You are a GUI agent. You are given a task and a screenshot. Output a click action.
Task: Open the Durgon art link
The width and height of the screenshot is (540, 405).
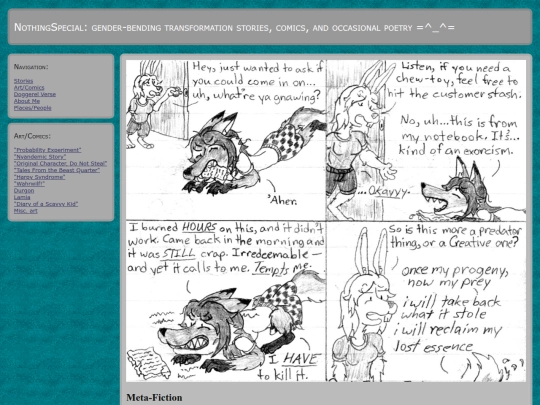(x=24, y=190)
